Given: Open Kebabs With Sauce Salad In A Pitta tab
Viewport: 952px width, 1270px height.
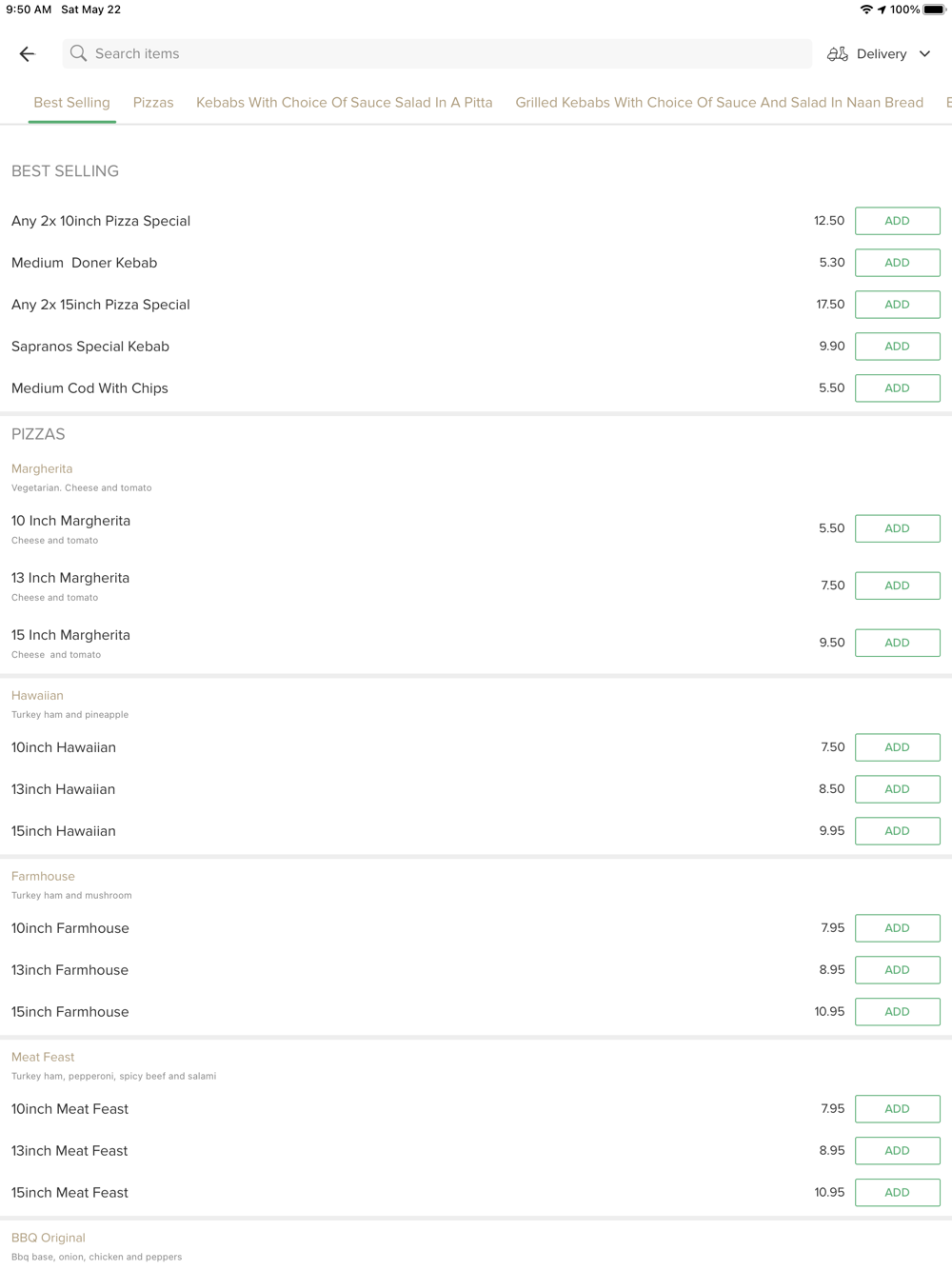Looking at the screenshot, I should pos(345,103).
